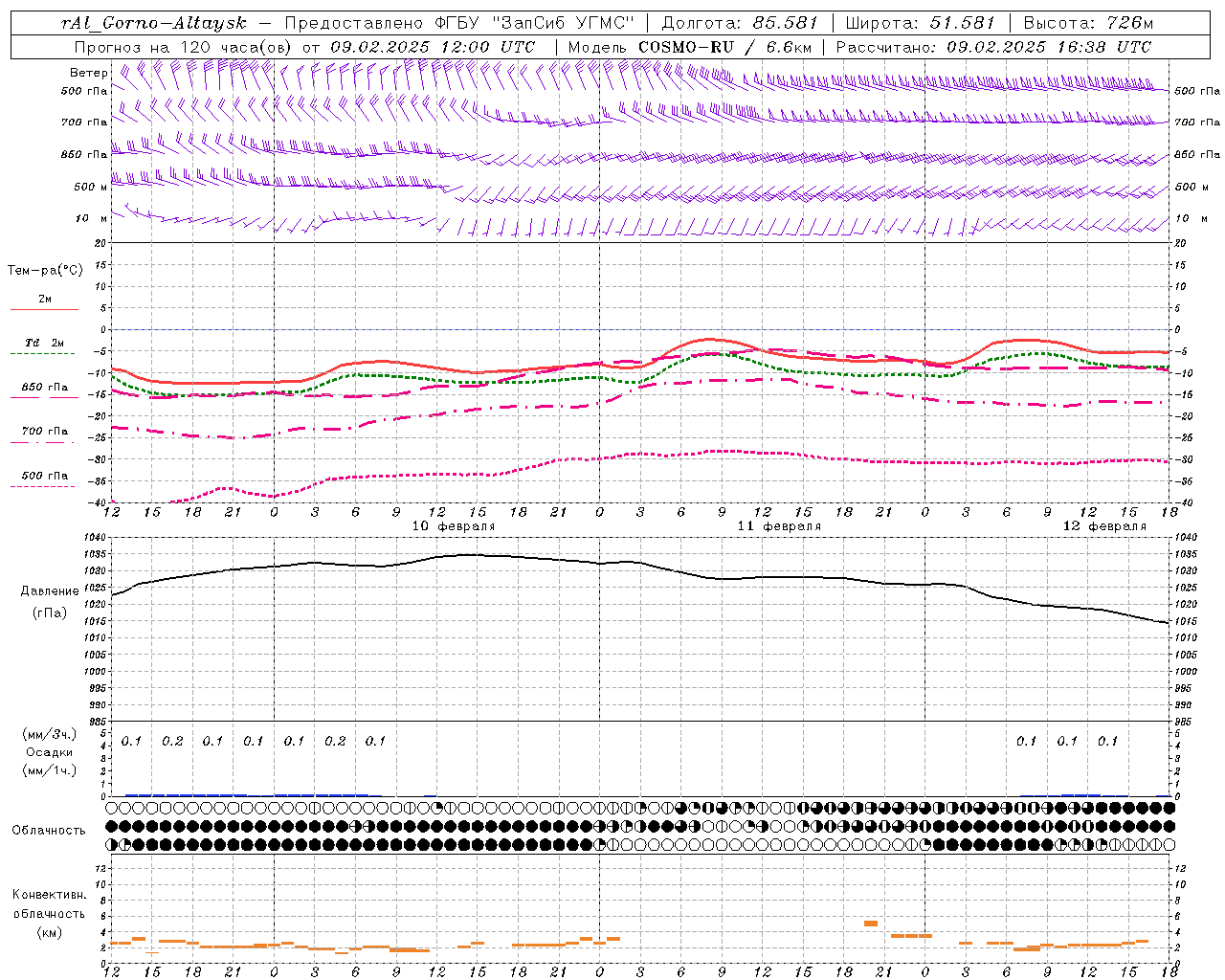1225x980 pixels.
Task: Click the provider text ФГБУ "ЗапСиб УГМС"
Action: pos(534,23)
